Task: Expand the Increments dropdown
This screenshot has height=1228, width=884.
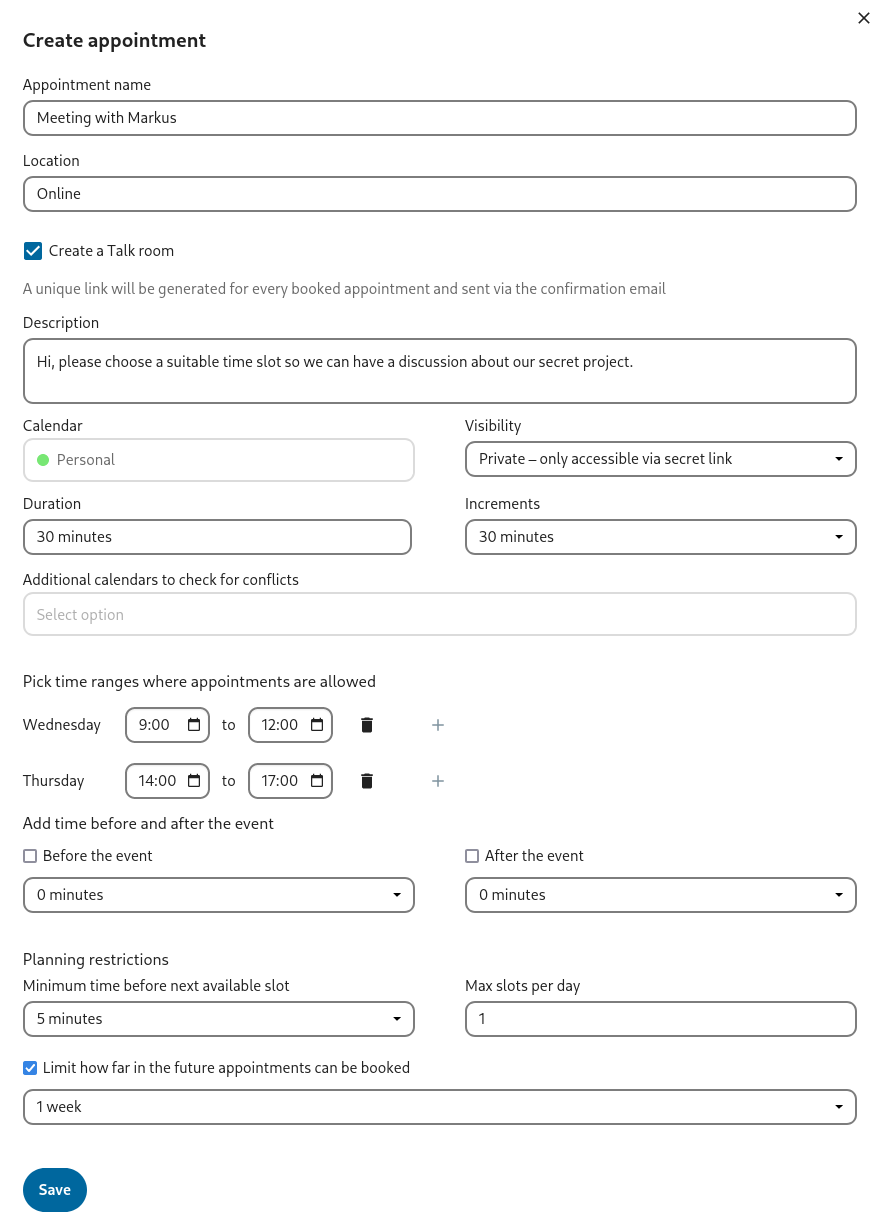Action: [x=660, y=537]
